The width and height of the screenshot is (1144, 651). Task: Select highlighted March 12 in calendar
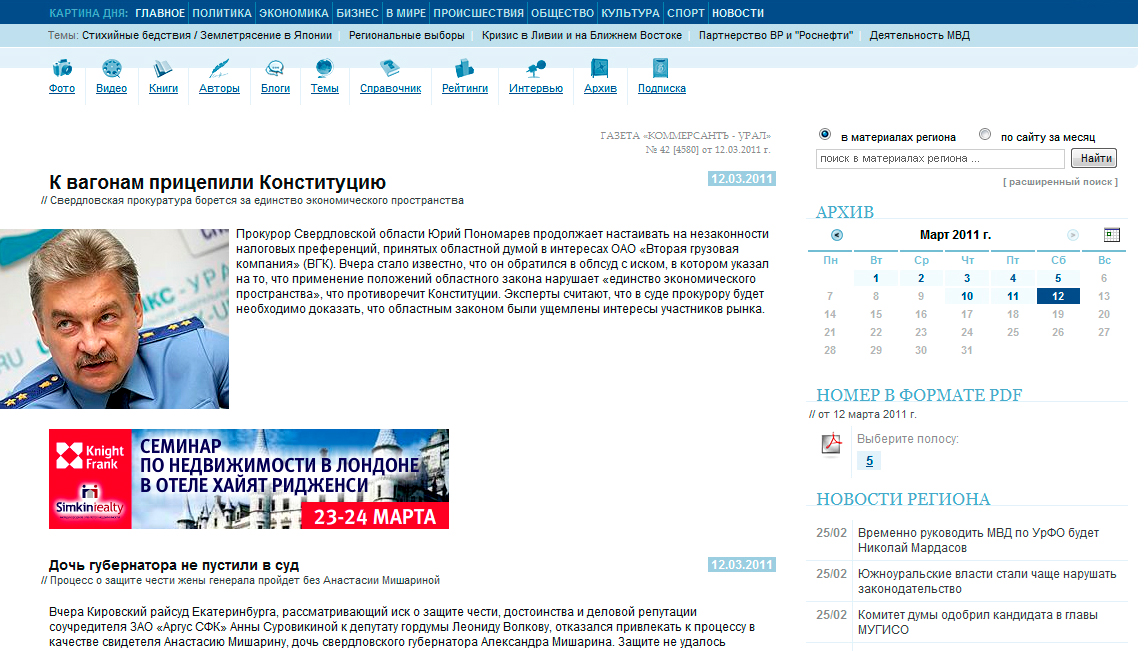pyautogui.click(x=1058, y=296)
